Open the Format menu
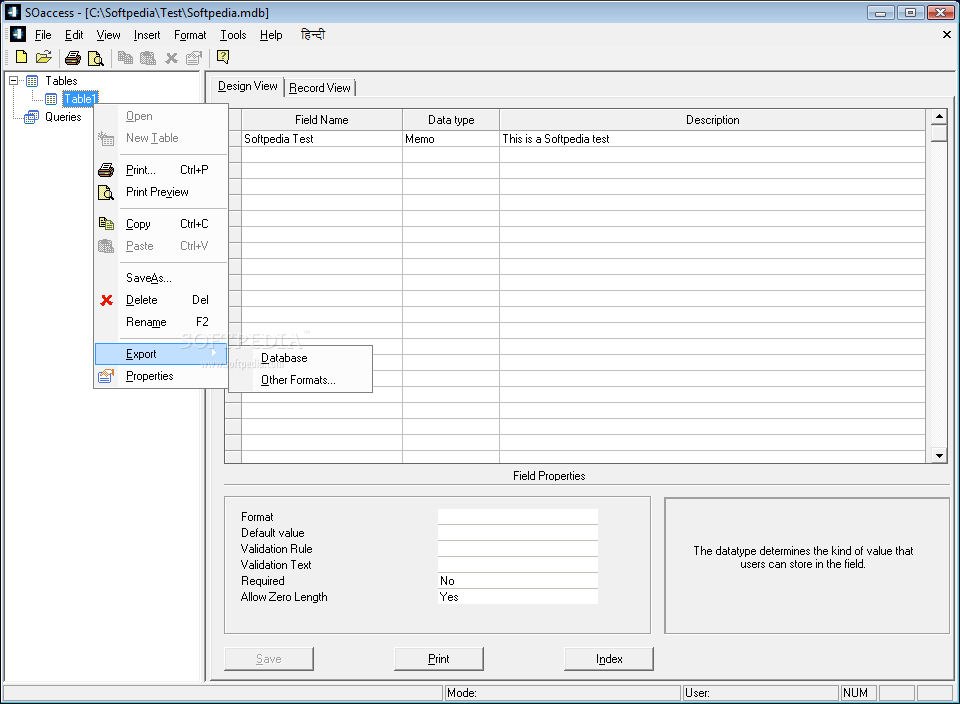 click(190, 35)
